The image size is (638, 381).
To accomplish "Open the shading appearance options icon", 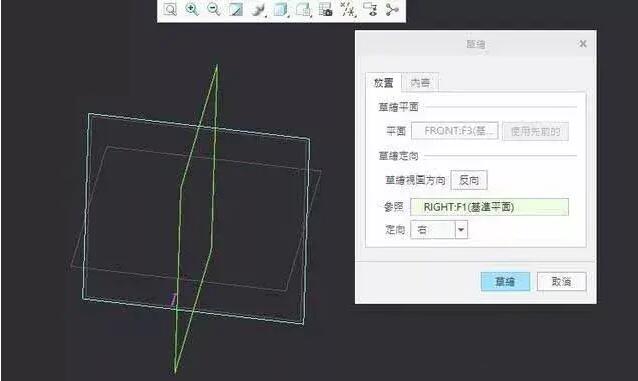I will (x=258, y=9).
